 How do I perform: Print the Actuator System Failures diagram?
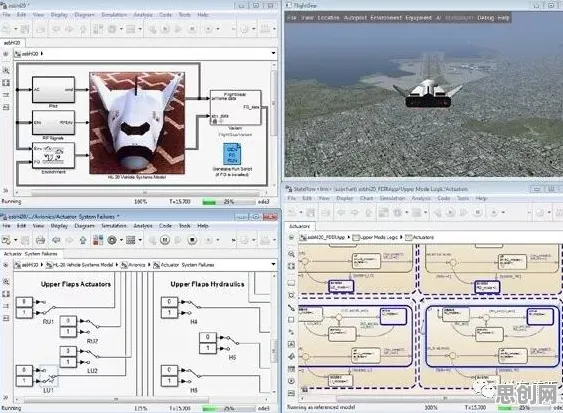point(41,240)
